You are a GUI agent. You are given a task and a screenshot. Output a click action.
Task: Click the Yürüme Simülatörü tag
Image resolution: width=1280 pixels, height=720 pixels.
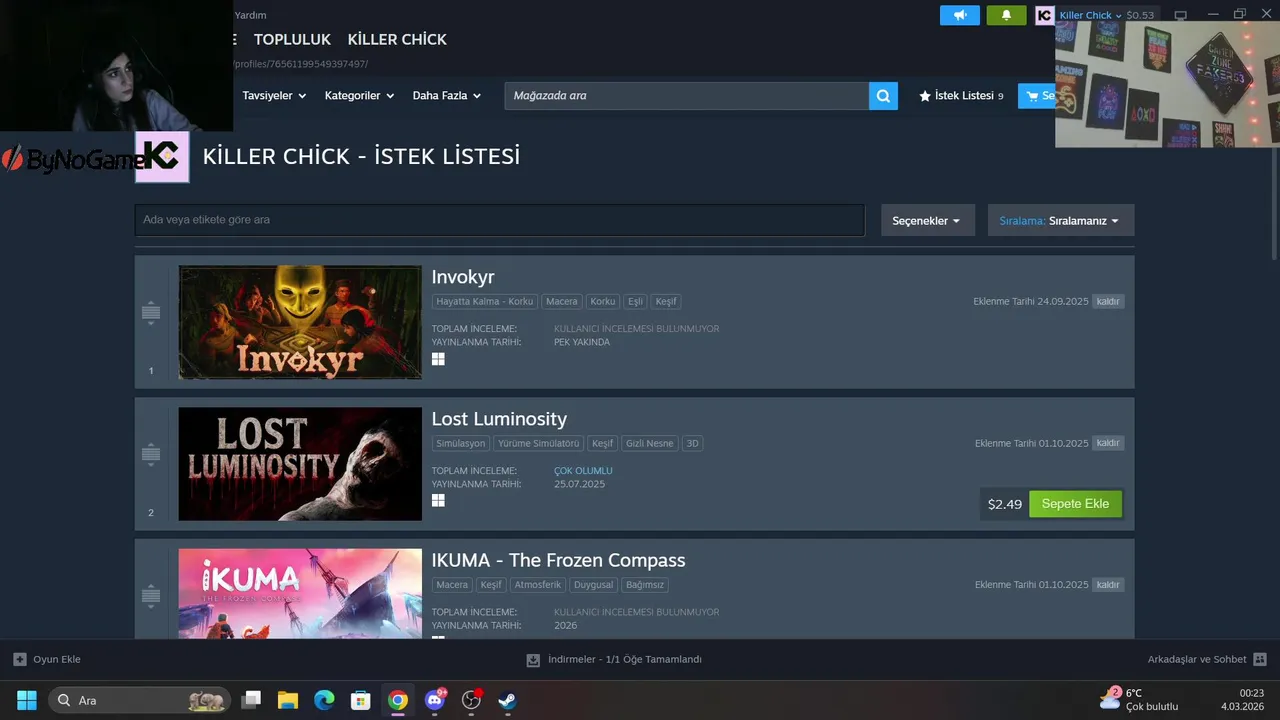539,443
